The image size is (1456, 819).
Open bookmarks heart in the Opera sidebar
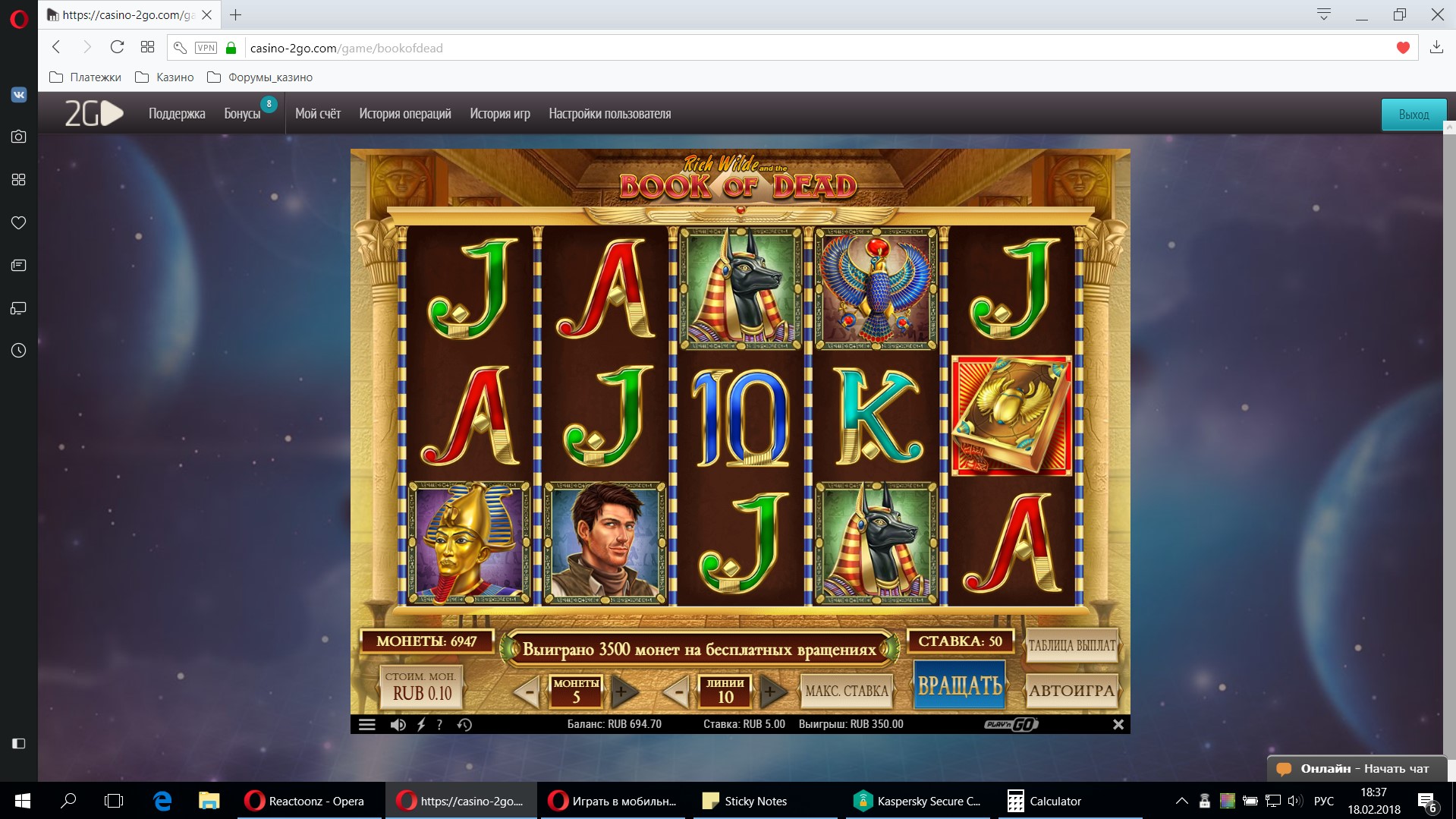click(x=19, y=222)
